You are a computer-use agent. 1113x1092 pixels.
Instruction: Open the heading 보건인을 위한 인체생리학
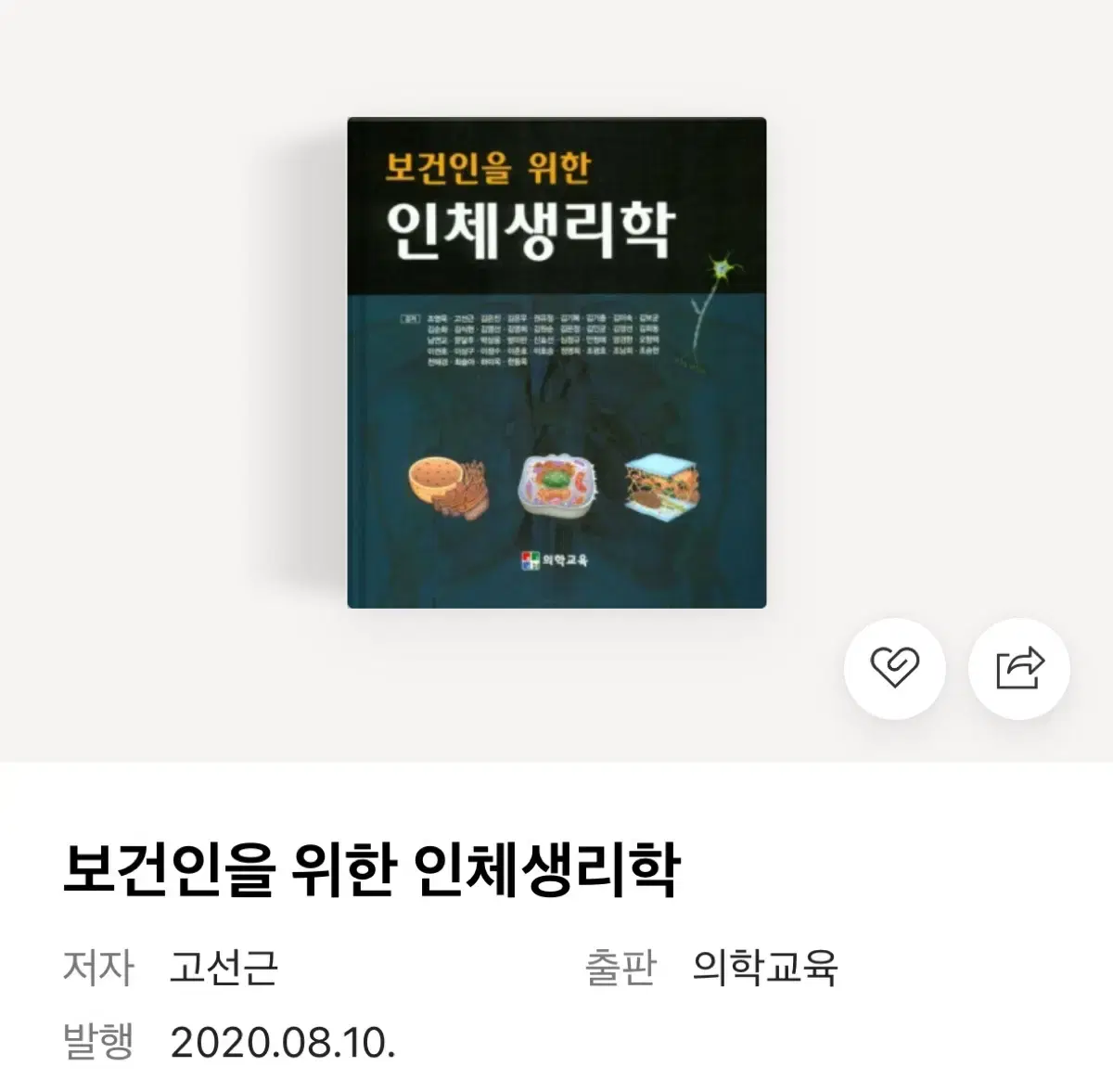point(372,869)
